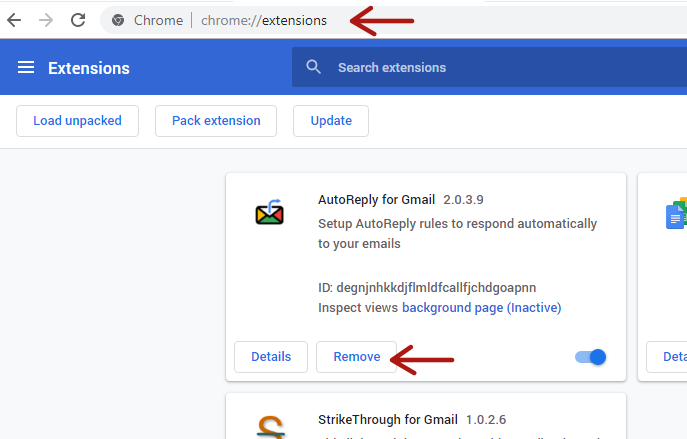Remove the AutoReply for Gmail extension

[357, 357]
